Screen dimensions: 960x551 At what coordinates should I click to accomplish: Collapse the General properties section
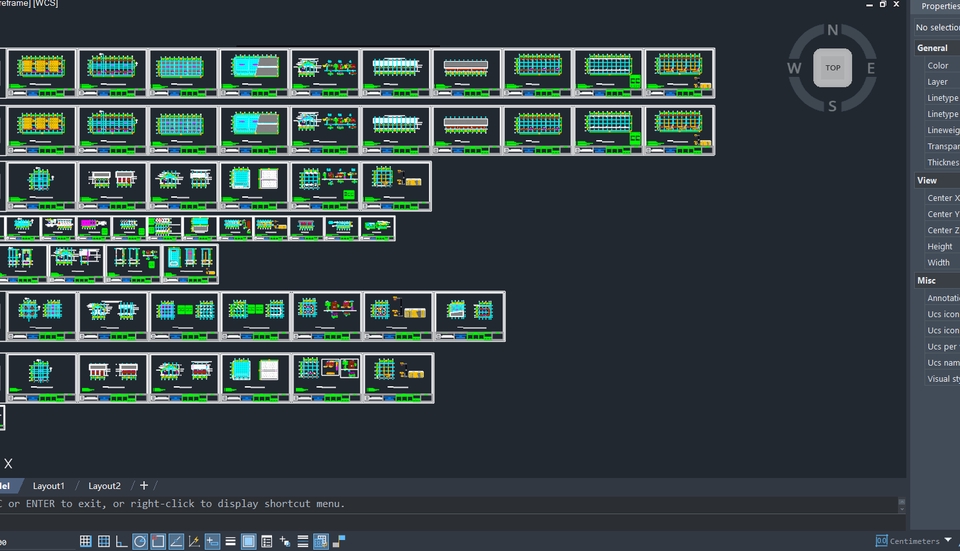(932, 48)
